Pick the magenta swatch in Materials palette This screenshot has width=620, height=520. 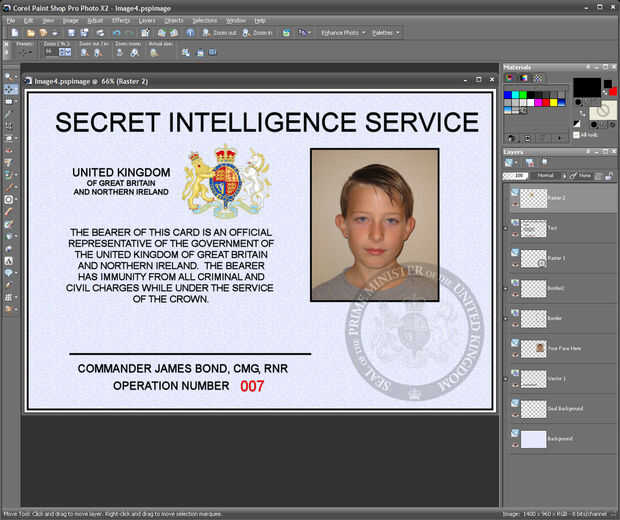coord(538,102)
